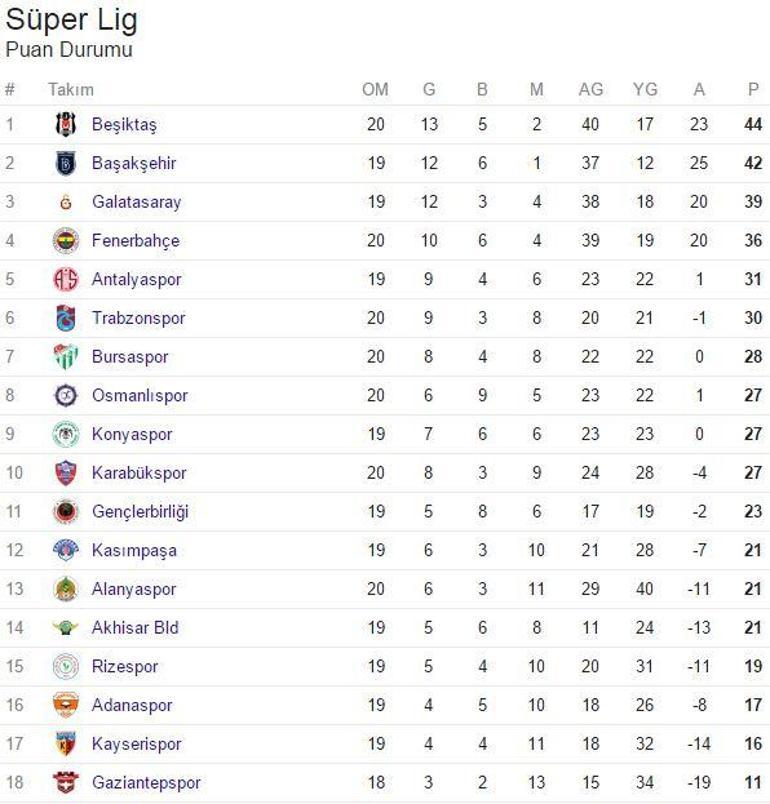Select the Gençlerbirliği team name
Image resolution: width=770 pixels, height=804 pixels.
point(139,512)
